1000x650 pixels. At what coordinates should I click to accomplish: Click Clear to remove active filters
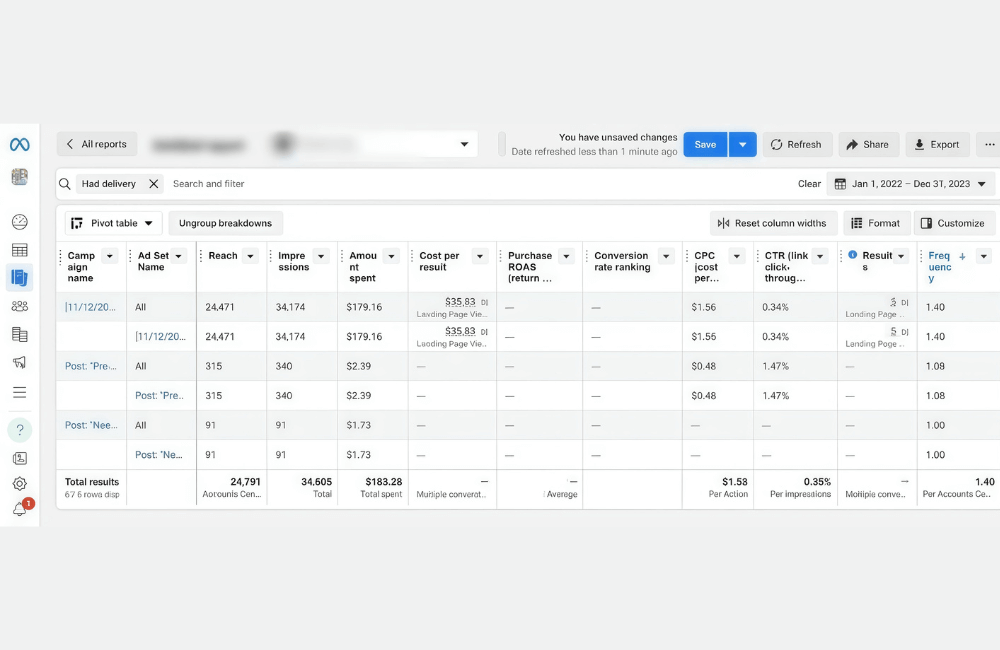tap(809, 184)
